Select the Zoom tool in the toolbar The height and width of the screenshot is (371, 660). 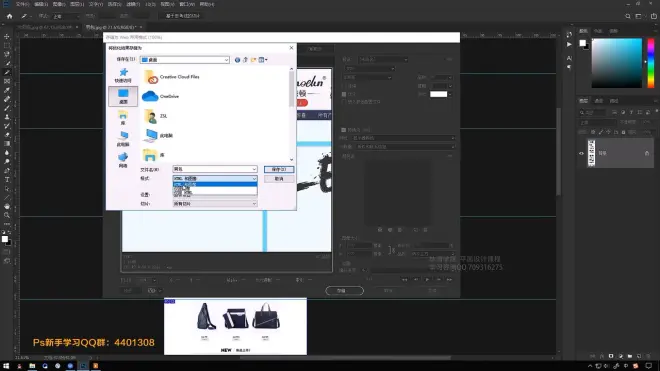[7, 215]
